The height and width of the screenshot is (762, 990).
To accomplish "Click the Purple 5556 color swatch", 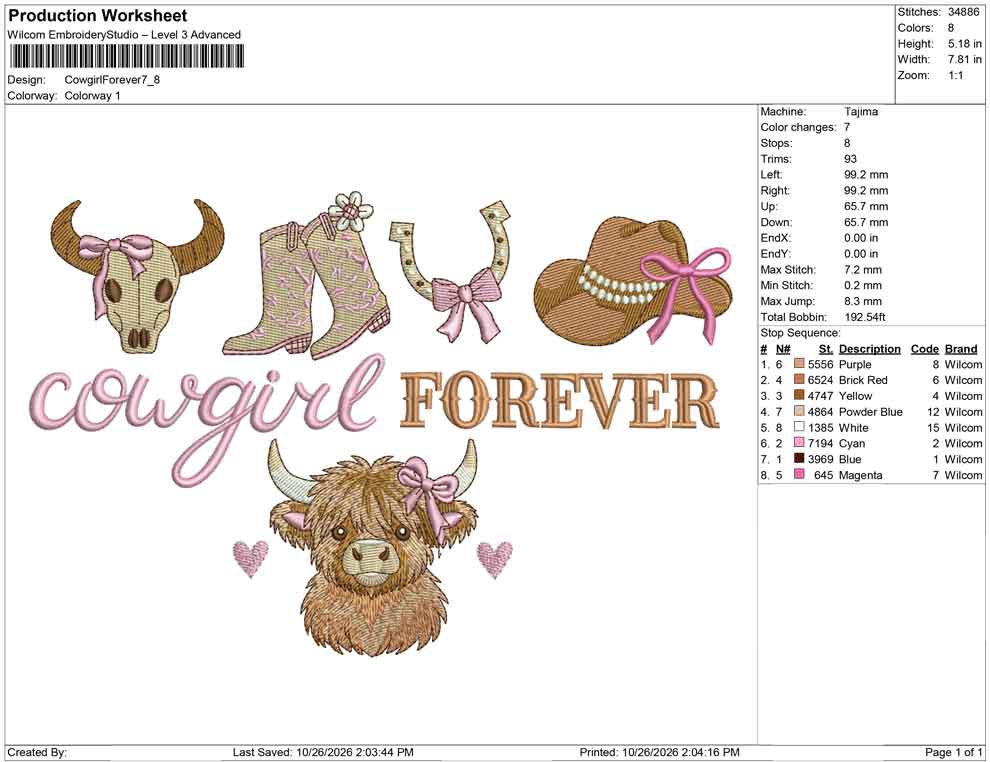I will point(799,364).
